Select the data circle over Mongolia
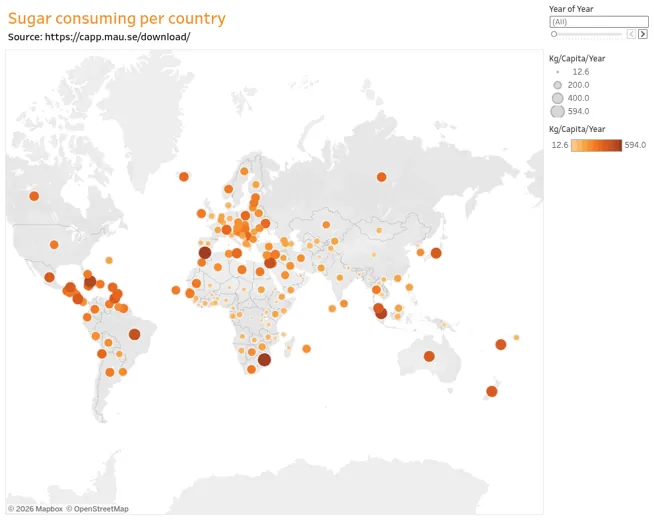 click(x=379, y=230)
